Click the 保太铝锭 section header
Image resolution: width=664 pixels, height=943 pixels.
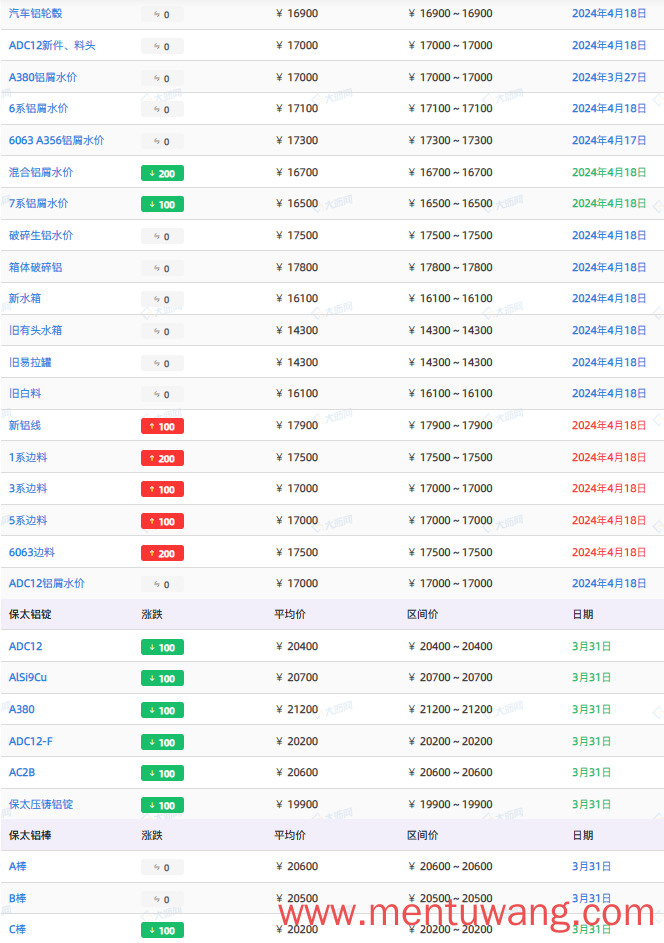tap(30, 614)
